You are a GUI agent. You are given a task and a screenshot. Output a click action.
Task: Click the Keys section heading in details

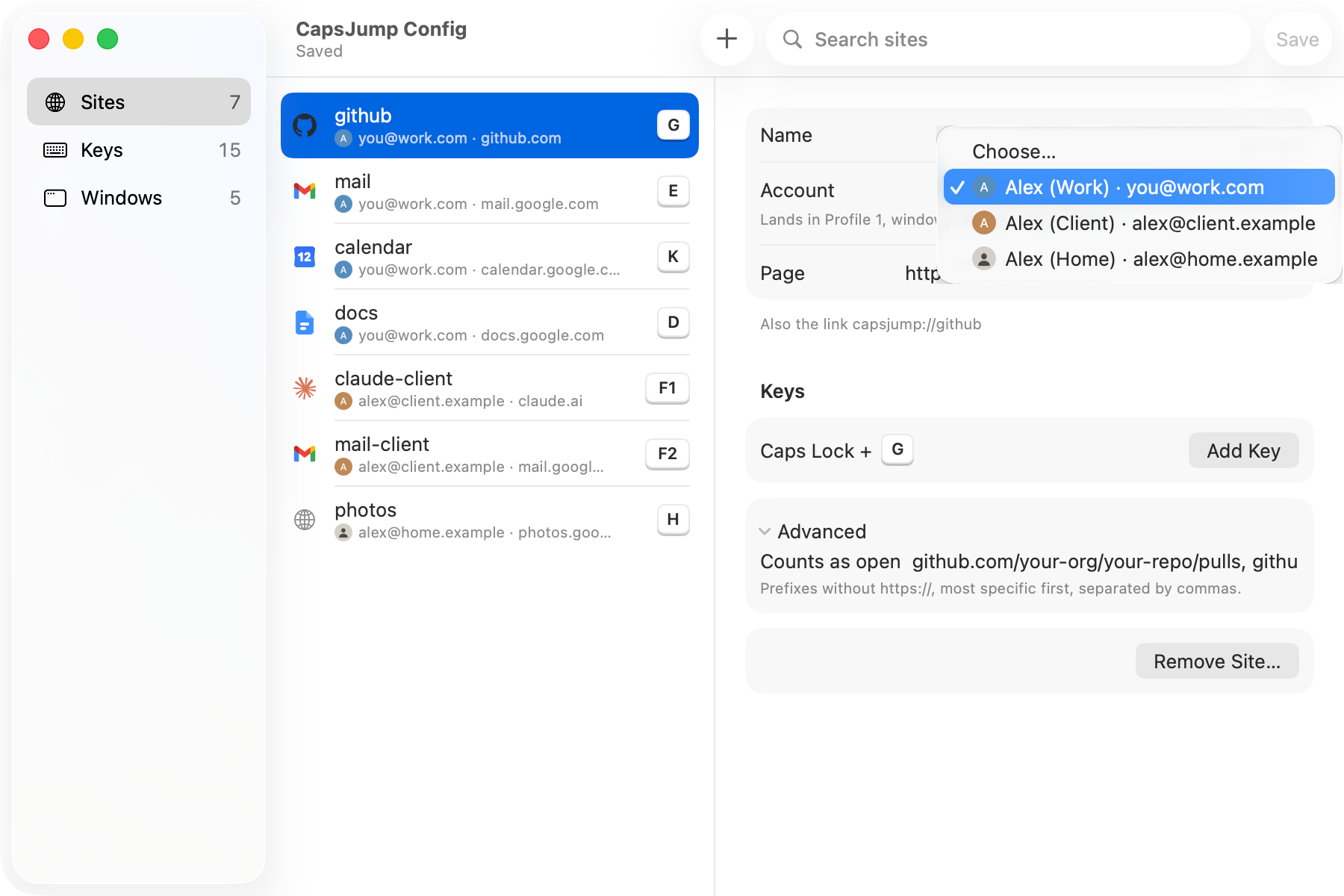tap(783, 391)
